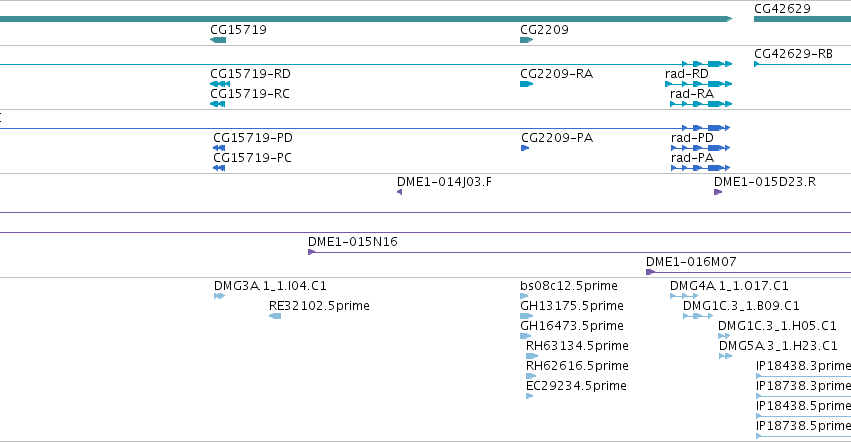This screenshot has width=851, height=442.
Task: Select the RH63134.5prime EST glyph
Action: tap(532, 356)
